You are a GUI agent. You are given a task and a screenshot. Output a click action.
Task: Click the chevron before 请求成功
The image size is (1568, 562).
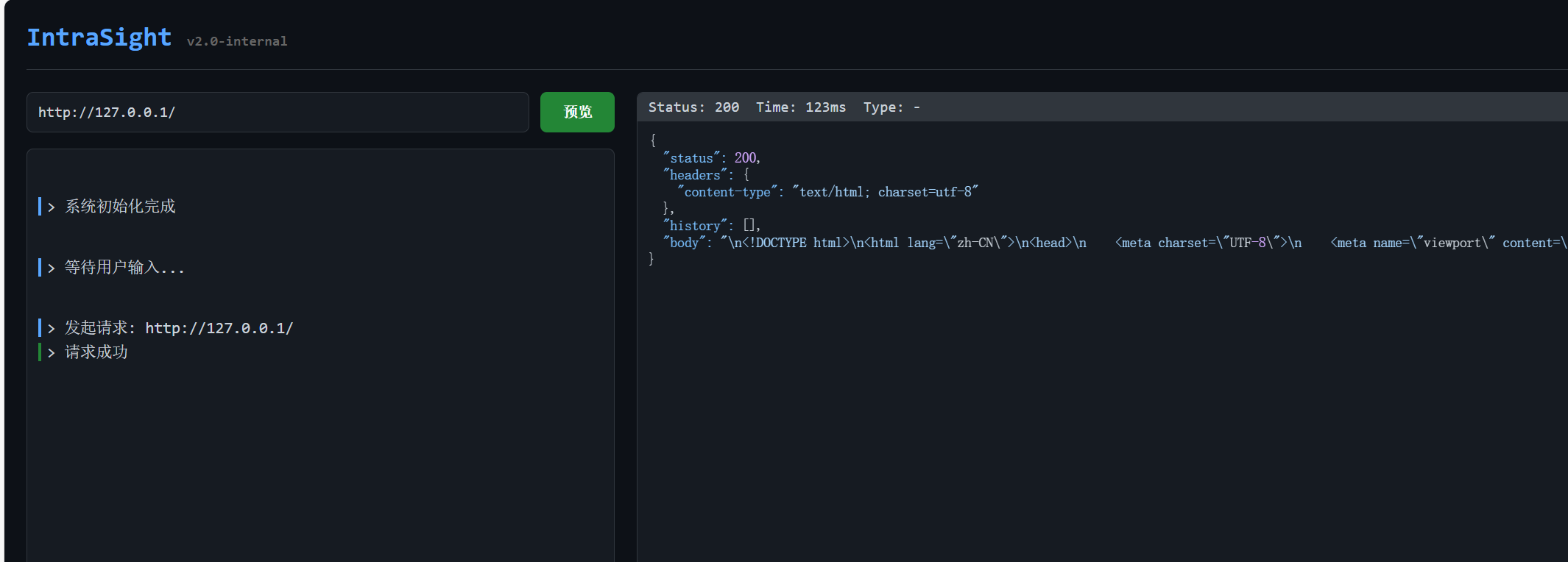point(52,353)
